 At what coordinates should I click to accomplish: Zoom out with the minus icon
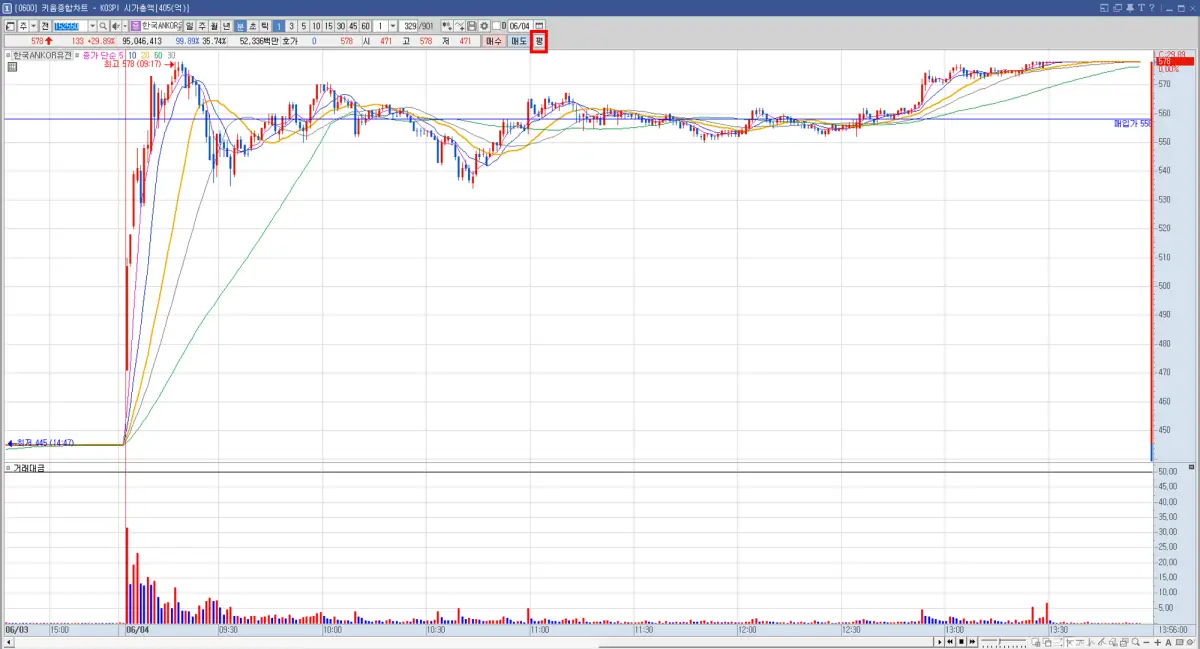pyautogui.click(x=1146, y=643)
